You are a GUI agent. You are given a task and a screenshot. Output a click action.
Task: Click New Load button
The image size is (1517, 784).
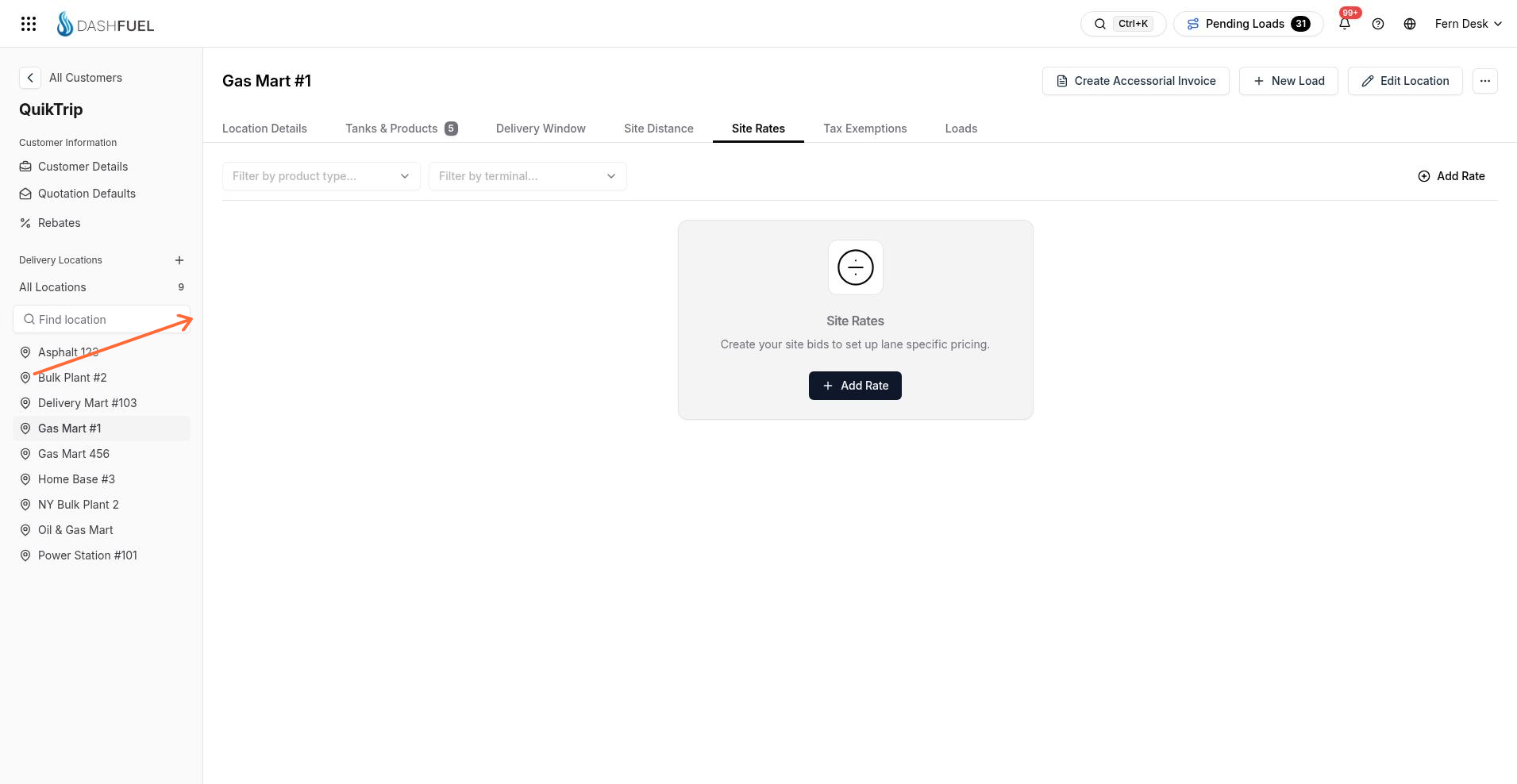[x=1288, y=81]
